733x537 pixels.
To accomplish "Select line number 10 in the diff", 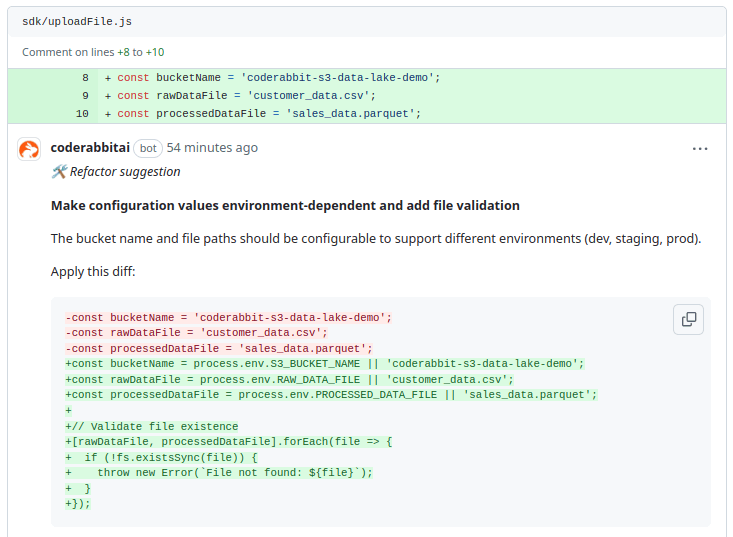I will [x=82, y=113].
